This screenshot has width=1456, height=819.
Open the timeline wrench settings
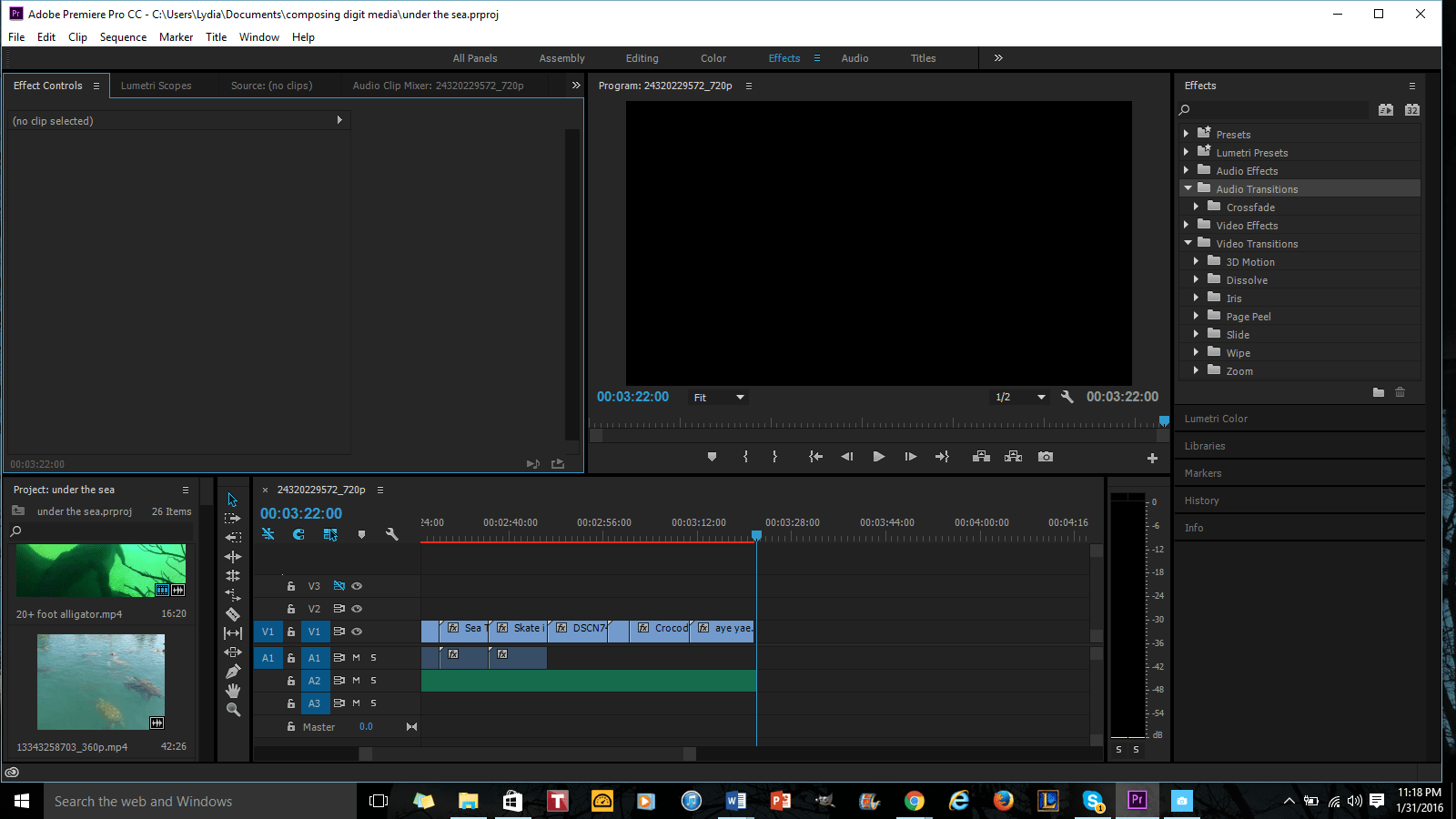coord(392,535)
